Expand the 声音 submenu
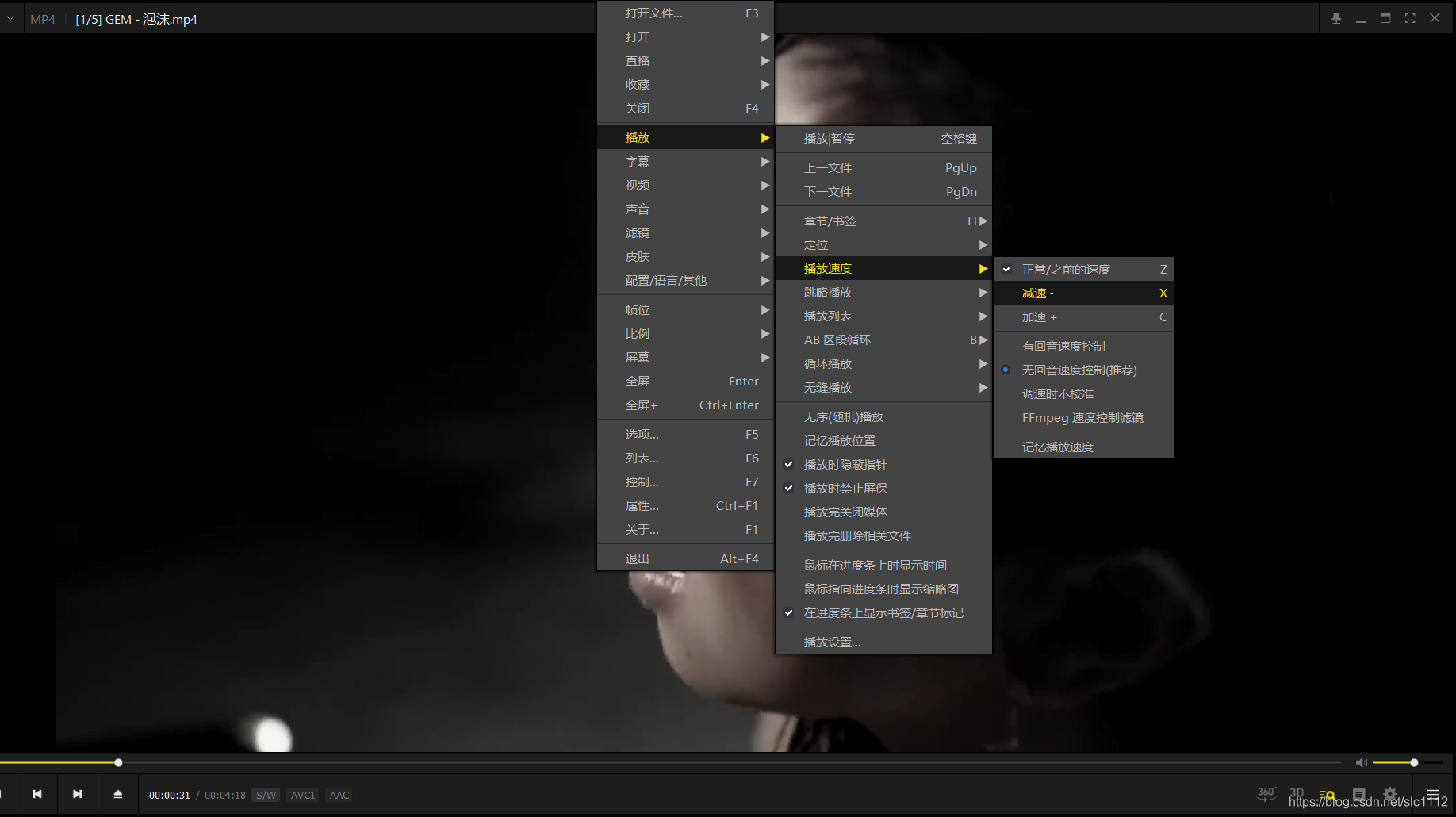Screen dimensions: 1456x817 pos(685,209)
